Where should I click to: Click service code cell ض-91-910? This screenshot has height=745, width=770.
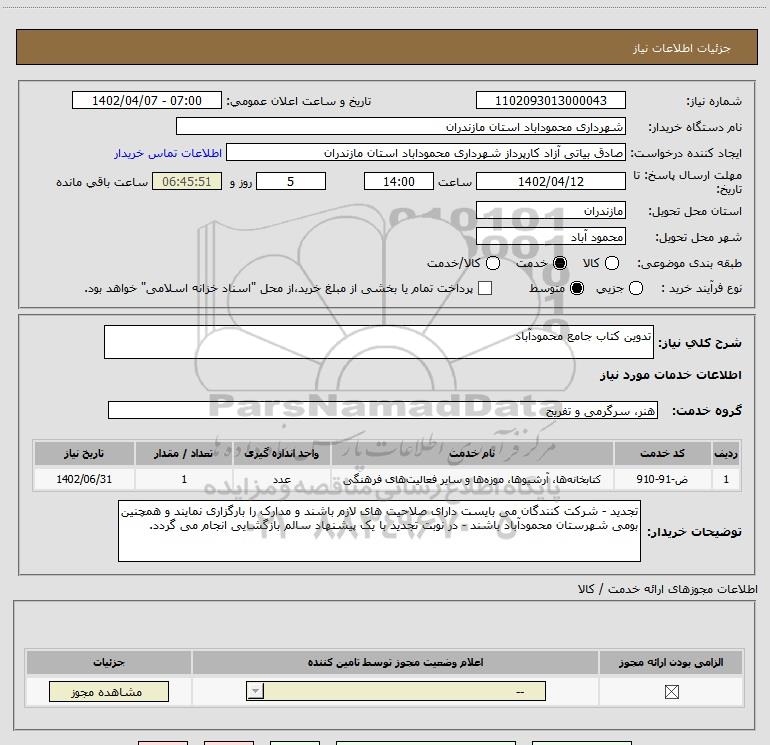tap(662, 479)
